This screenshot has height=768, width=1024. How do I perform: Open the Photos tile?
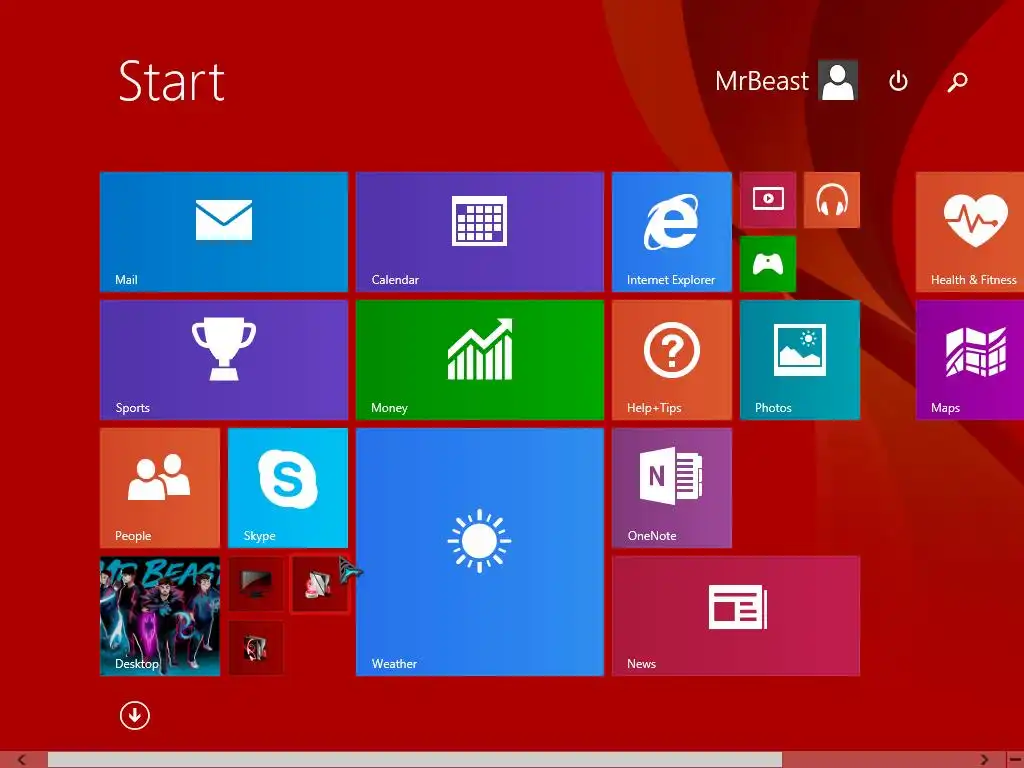point(800,360)
